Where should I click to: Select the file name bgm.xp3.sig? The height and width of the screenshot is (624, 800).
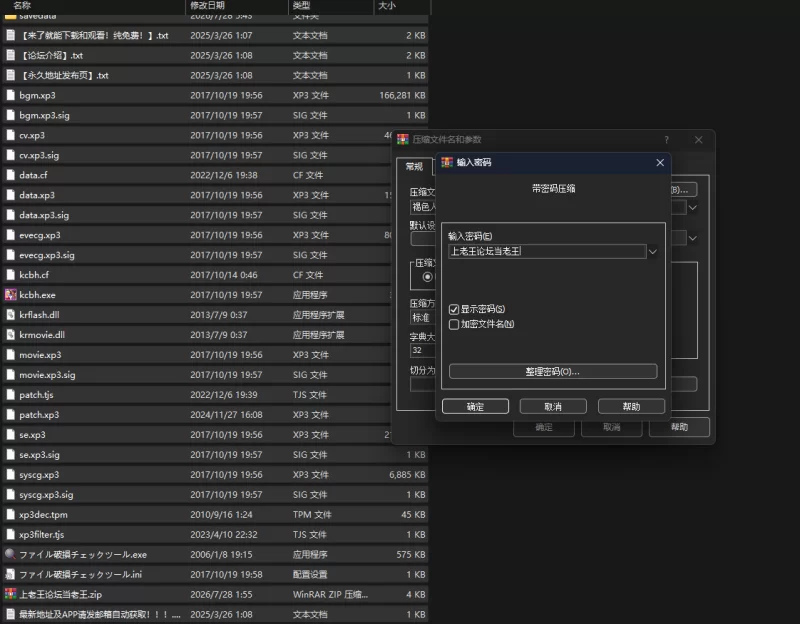click(x=44, y=115)
